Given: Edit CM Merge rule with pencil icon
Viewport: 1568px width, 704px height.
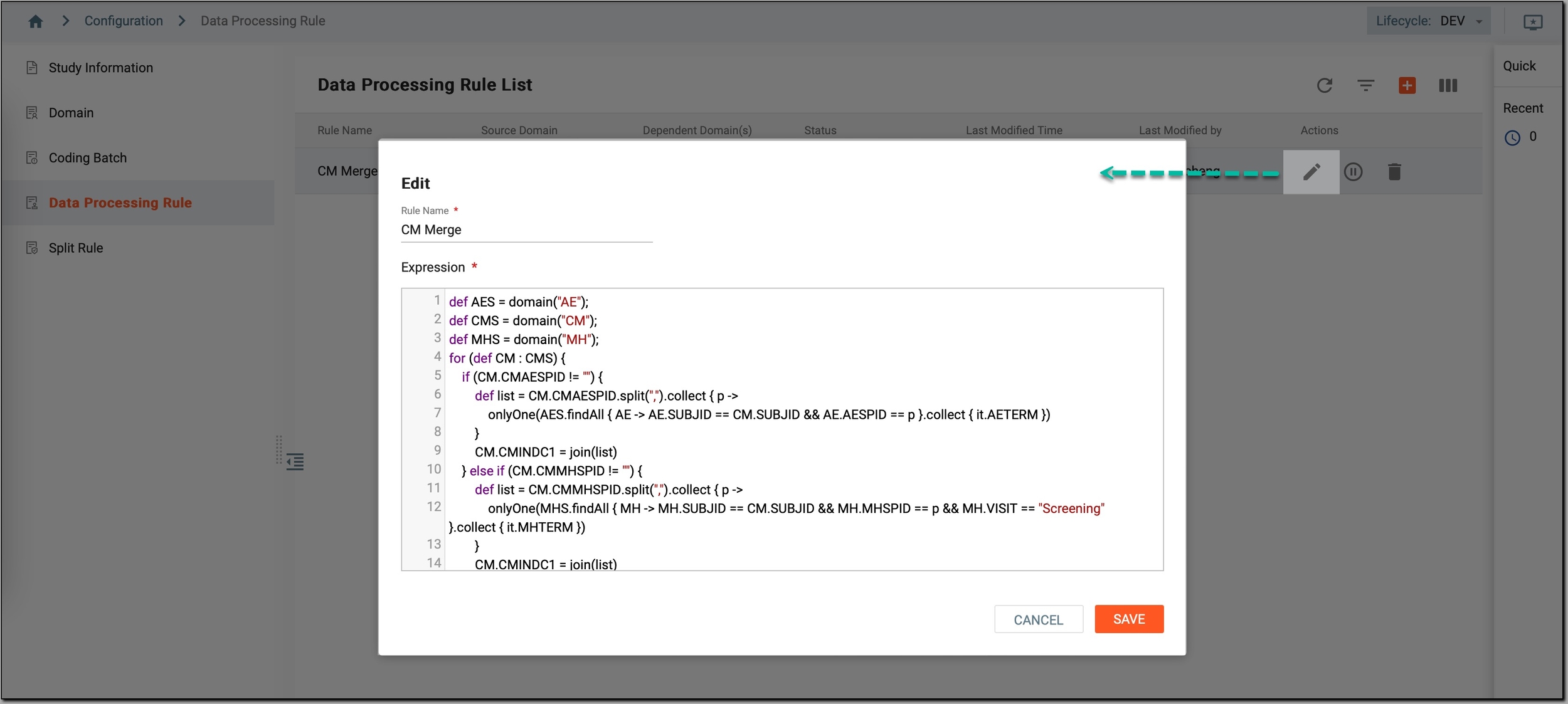Looking at the screenshot, I should (x=1311, y=172).
